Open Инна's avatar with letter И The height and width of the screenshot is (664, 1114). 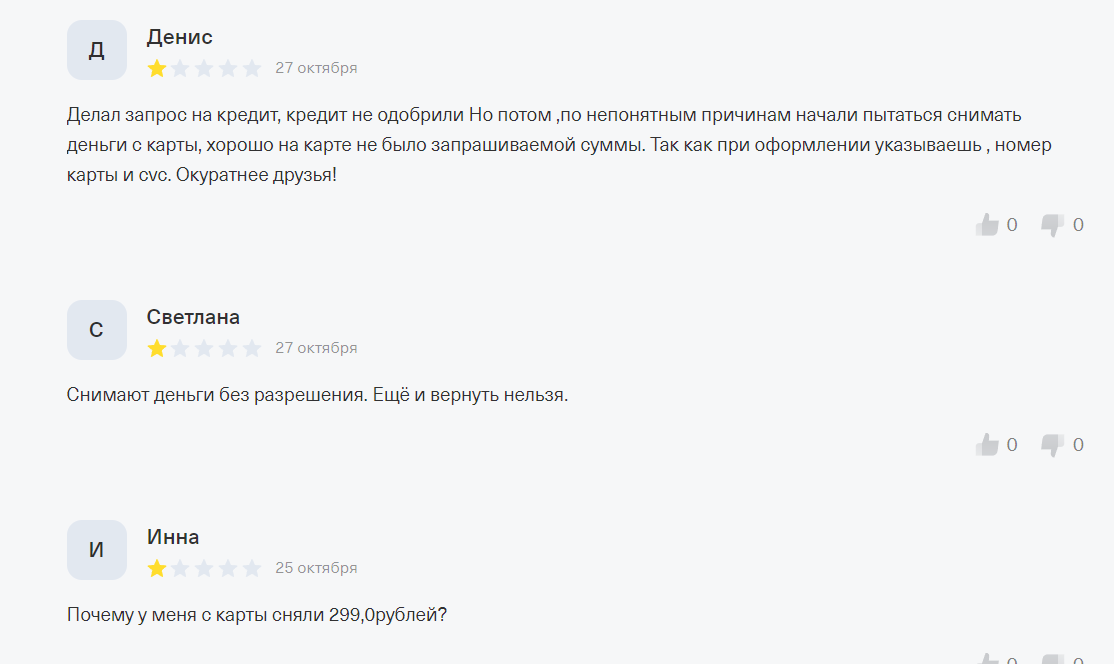point(97,550)
